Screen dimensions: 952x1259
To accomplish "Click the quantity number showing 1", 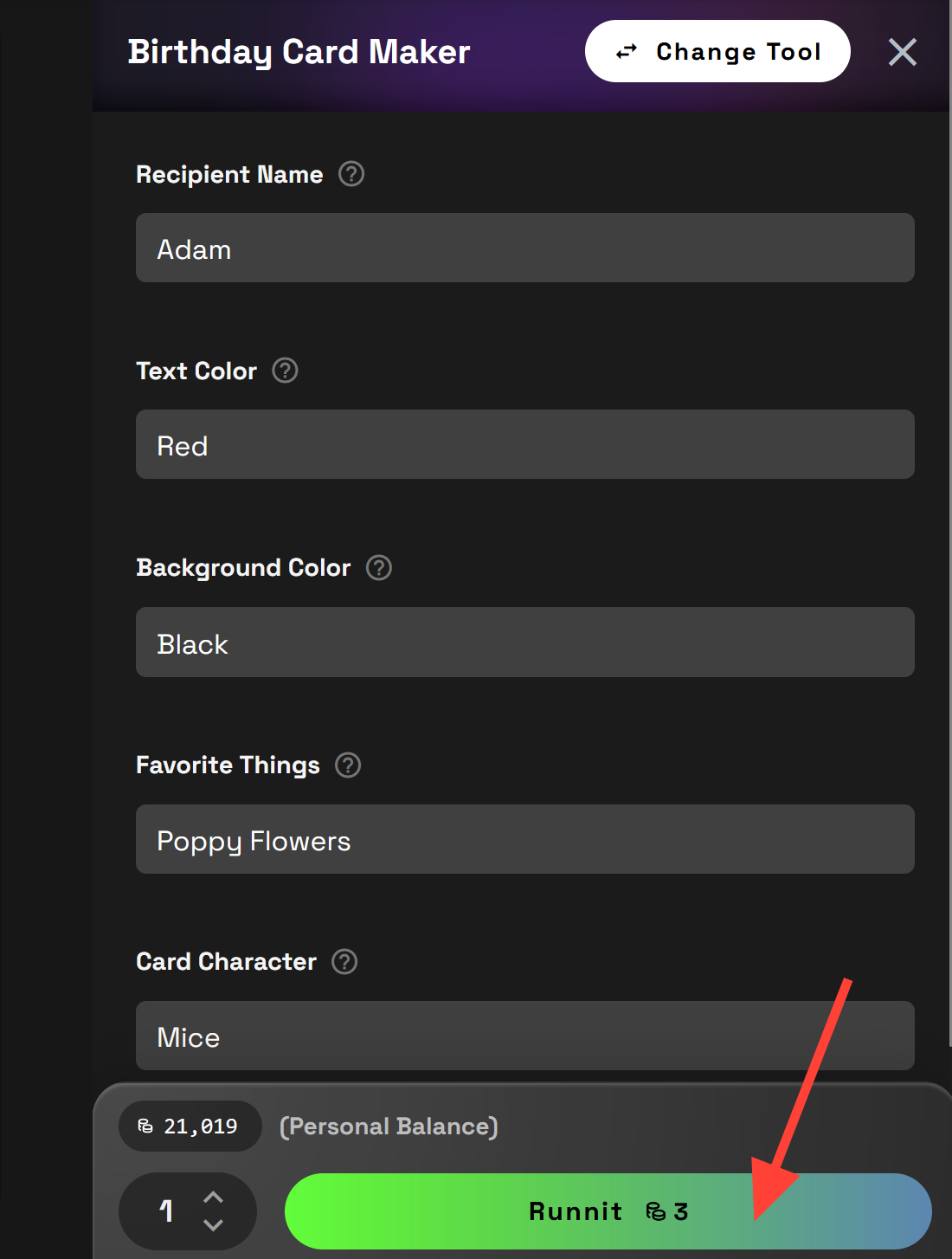I will pyautogui.click(x=167, y=1211).
